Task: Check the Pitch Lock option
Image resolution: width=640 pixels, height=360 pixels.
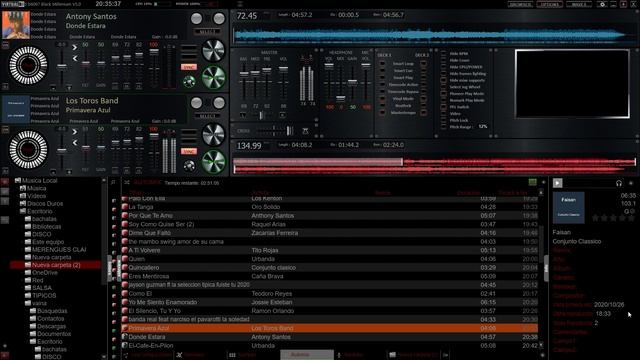Action: [444, 120]
